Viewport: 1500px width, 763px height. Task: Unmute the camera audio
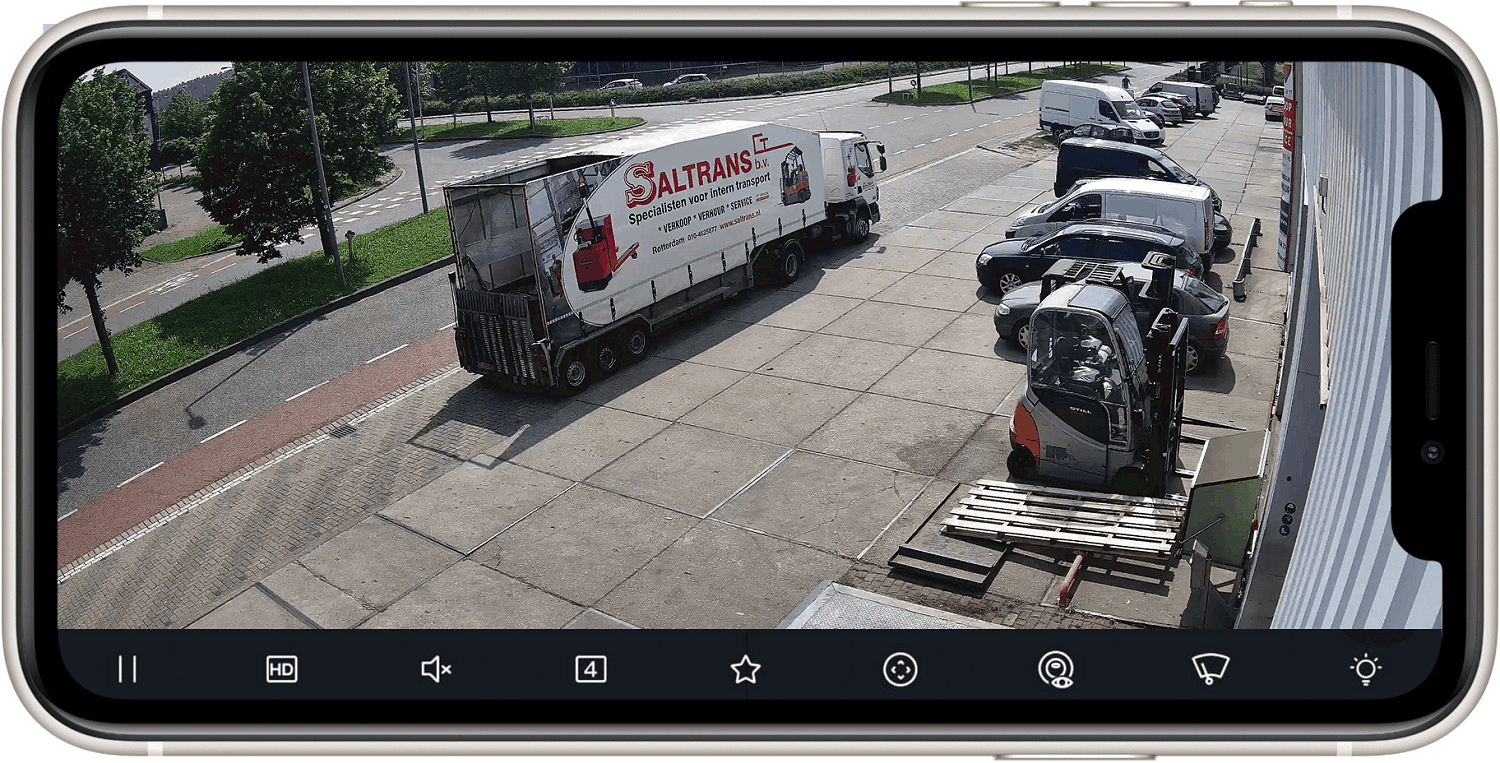(x=436, y=669)
